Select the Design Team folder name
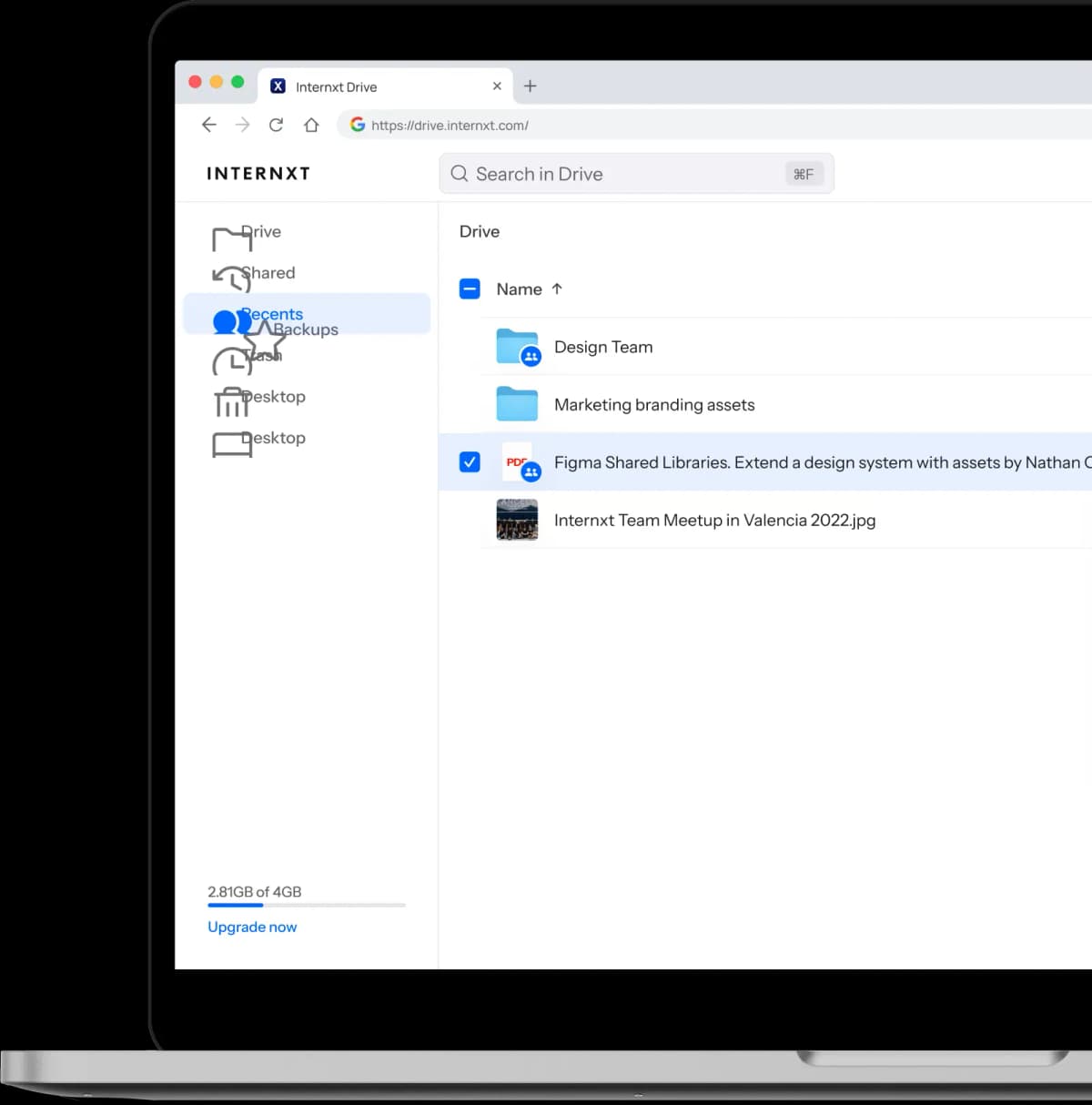 point(603,347)
